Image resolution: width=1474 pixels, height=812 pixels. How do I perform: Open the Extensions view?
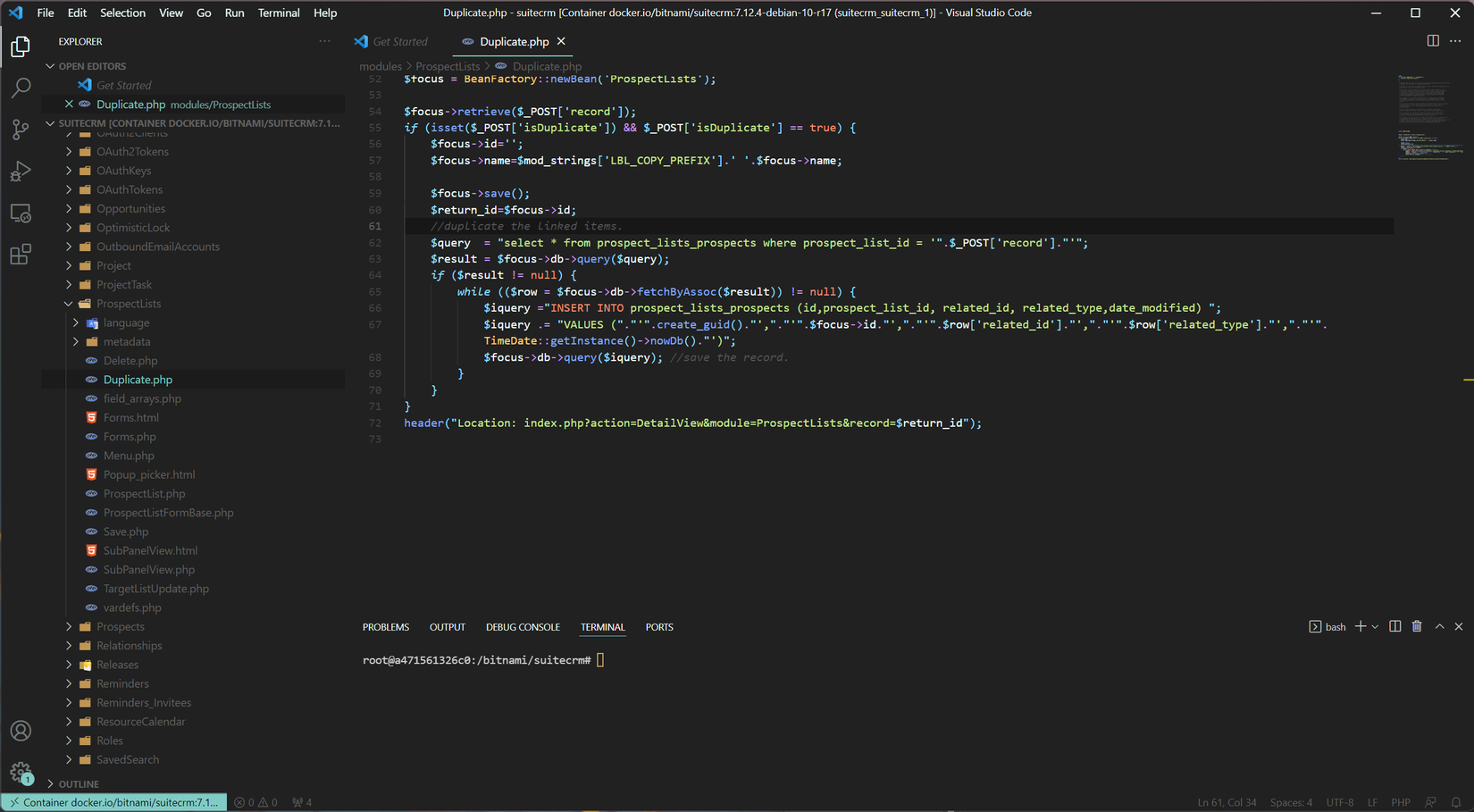pyautogui.click(x=21, y=255)
